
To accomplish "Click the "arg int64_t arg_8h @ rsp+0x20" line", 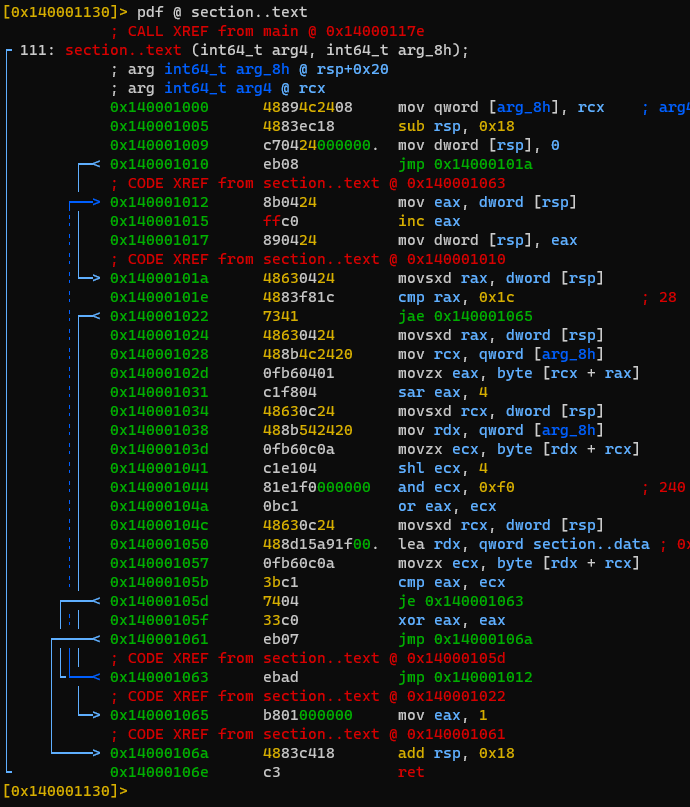I will (250, 69).
